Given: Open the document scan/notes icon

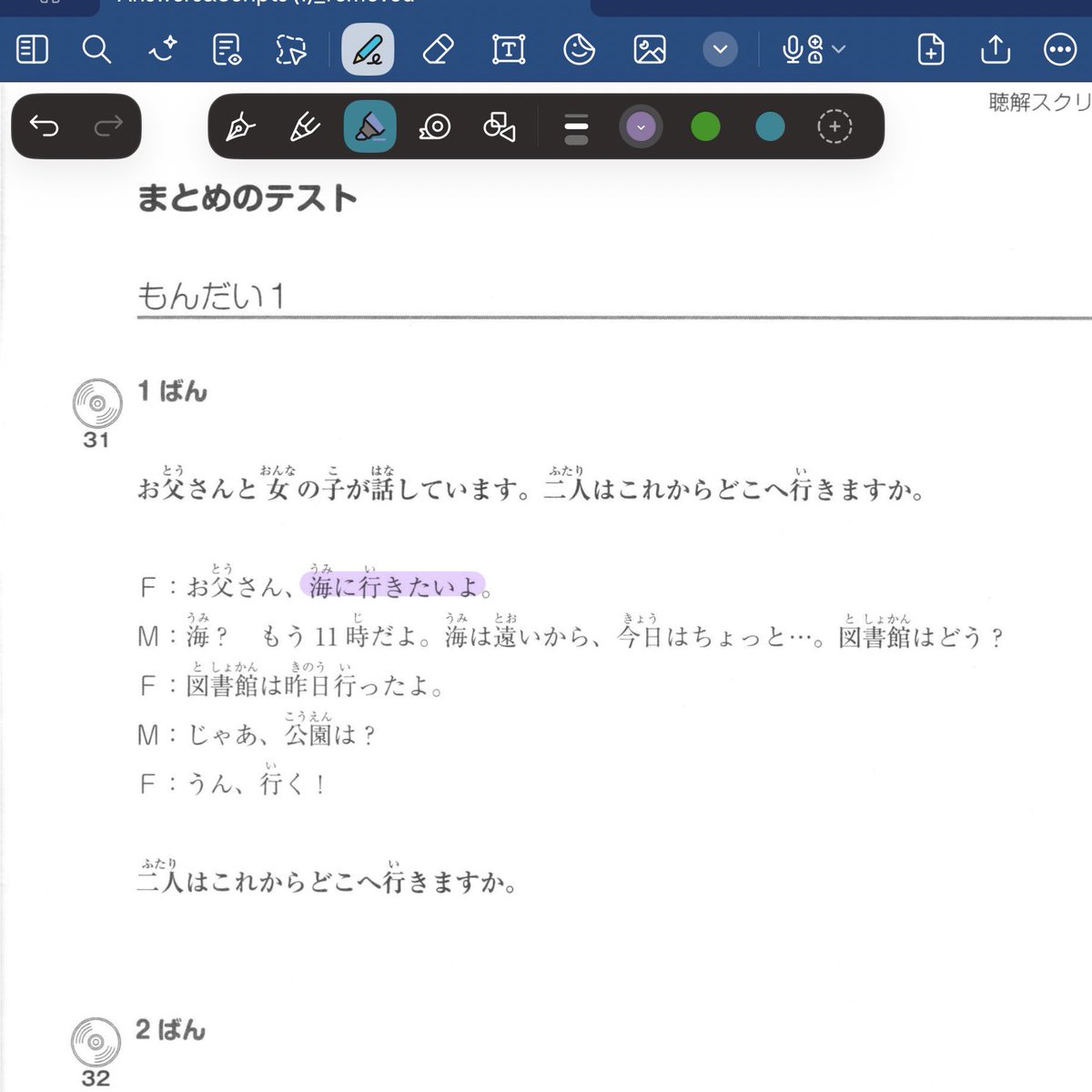Looking at the screenshot, I should (x=227, y=49).
